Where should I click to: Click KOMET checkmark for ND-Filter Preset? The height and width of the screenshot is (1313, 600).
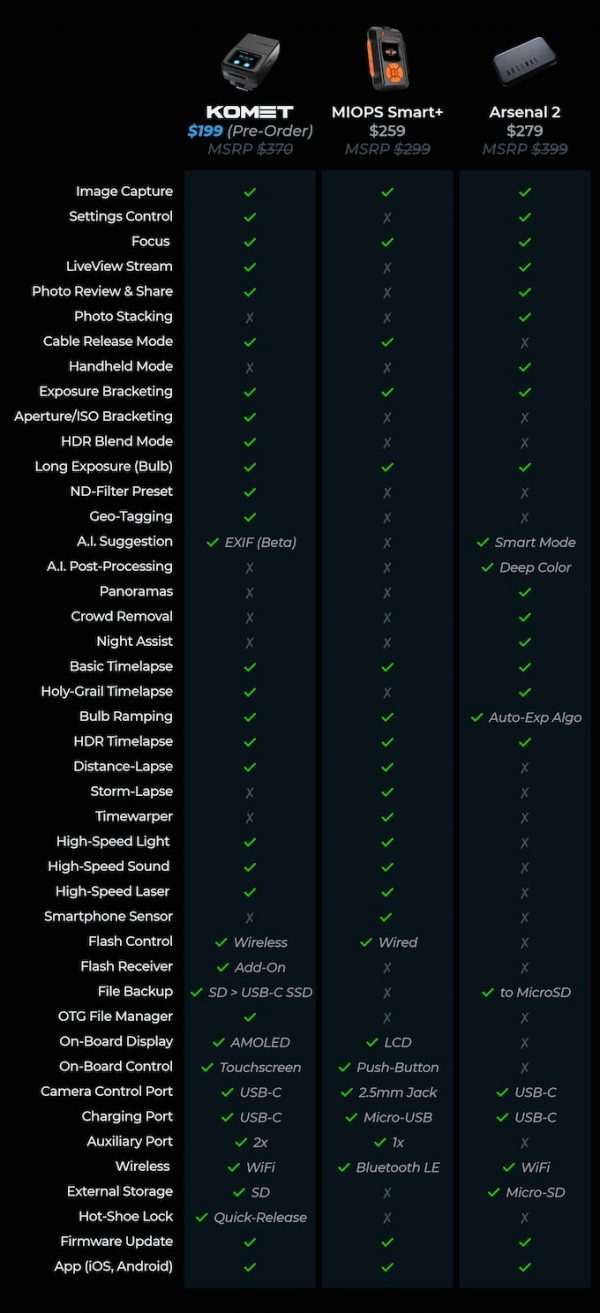point(250,492)
